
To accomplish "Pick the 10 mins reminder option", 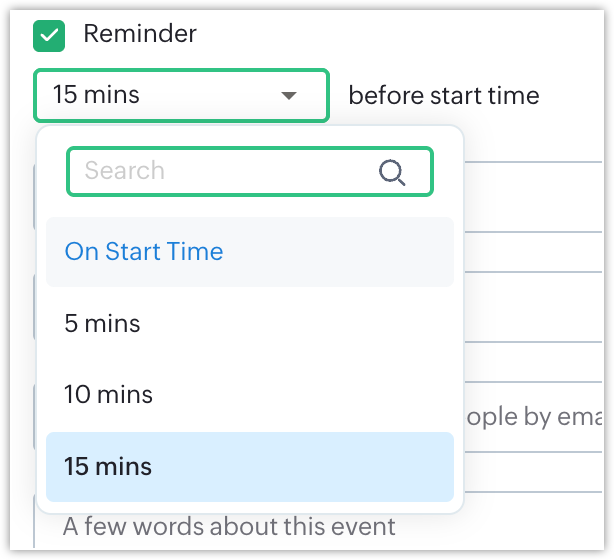I will [x=250, y=394].
